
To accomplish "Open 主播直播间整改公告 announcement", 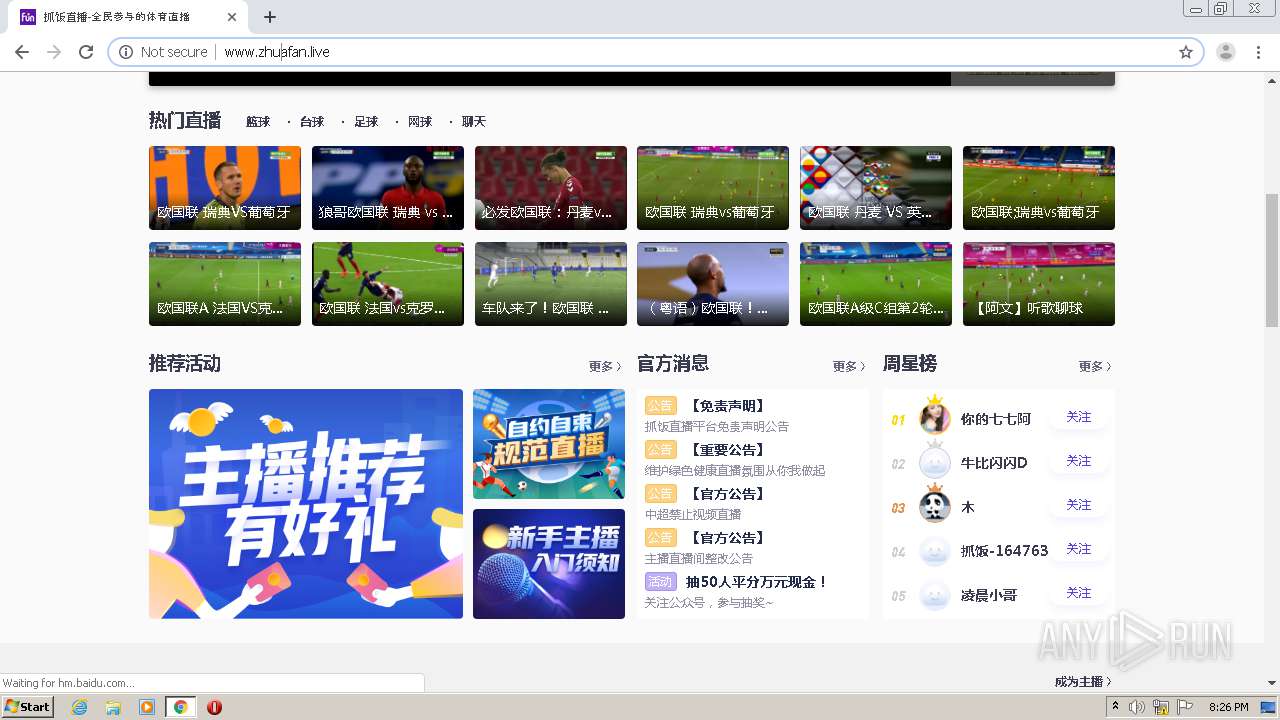I will click(x=699, y=558).
